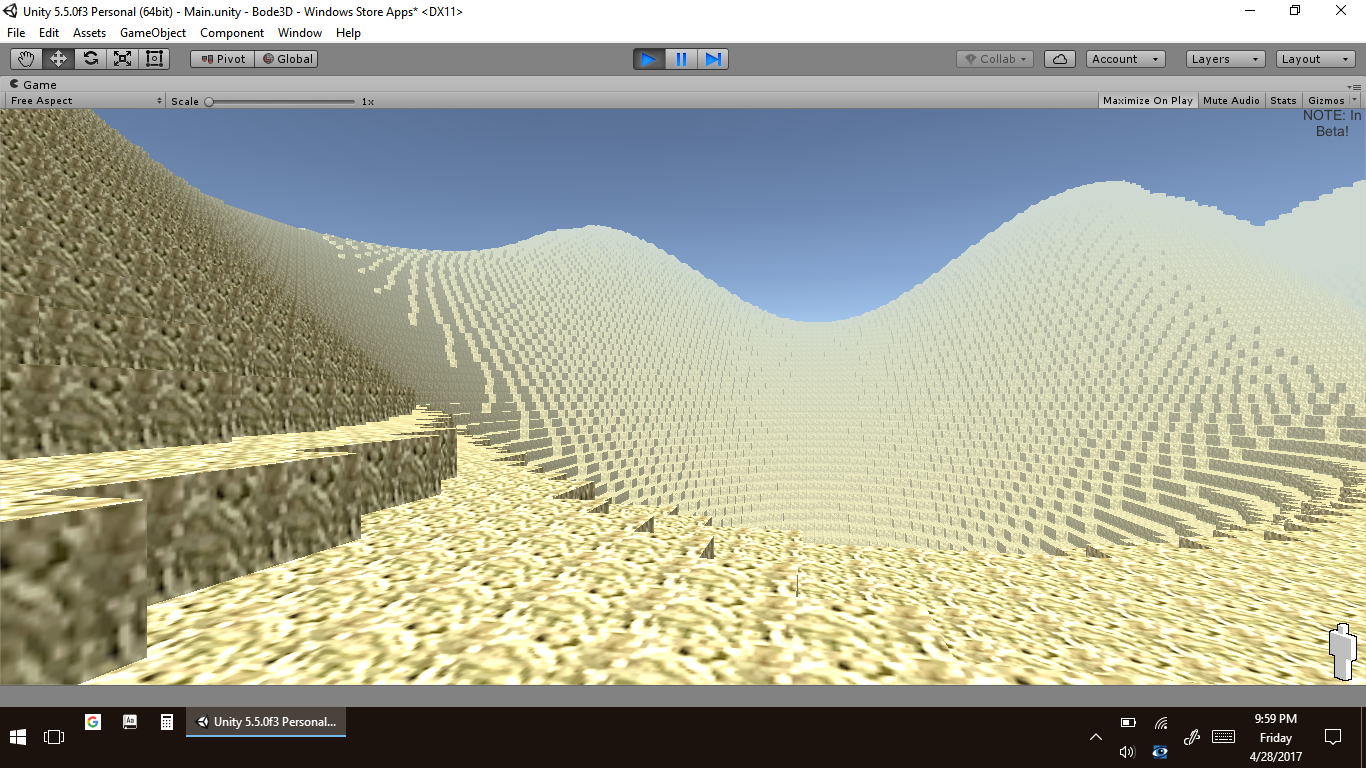Screen dimensions: 1366x768
Task: Select the Hand tool in toolbar
Action: [26, 59]
